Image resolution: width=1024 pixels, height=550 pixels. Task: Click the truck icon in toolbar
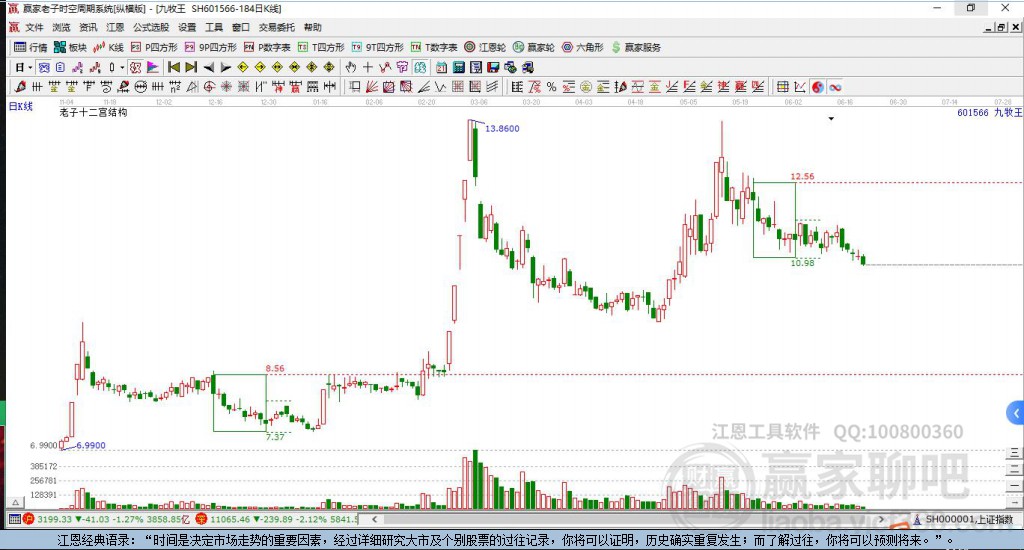click(x=528, y=67)
